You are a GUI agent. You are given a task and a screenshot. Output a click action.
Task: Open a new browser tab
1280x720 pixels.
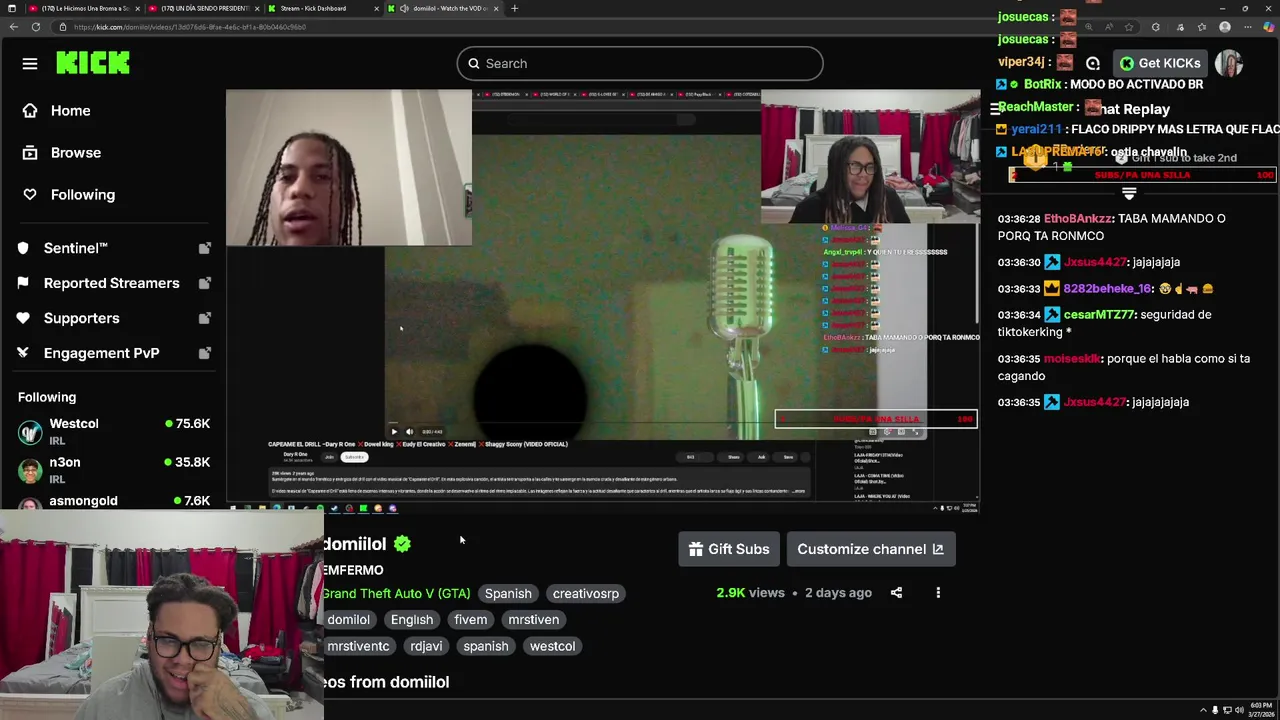click(x=514, y=8)
